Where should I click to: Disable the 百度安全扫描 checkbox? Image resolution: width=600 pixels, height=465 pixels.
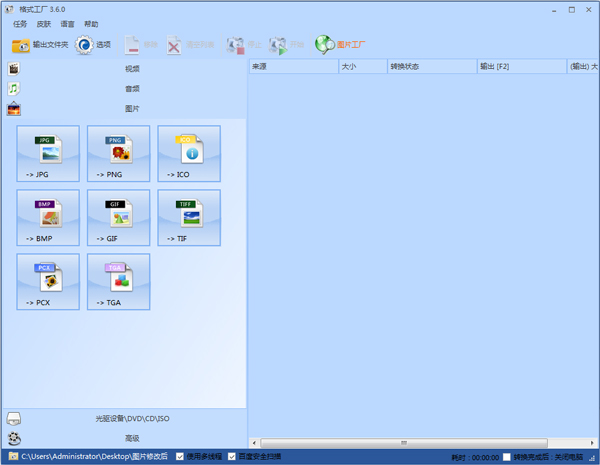click(x=232, y=457)
